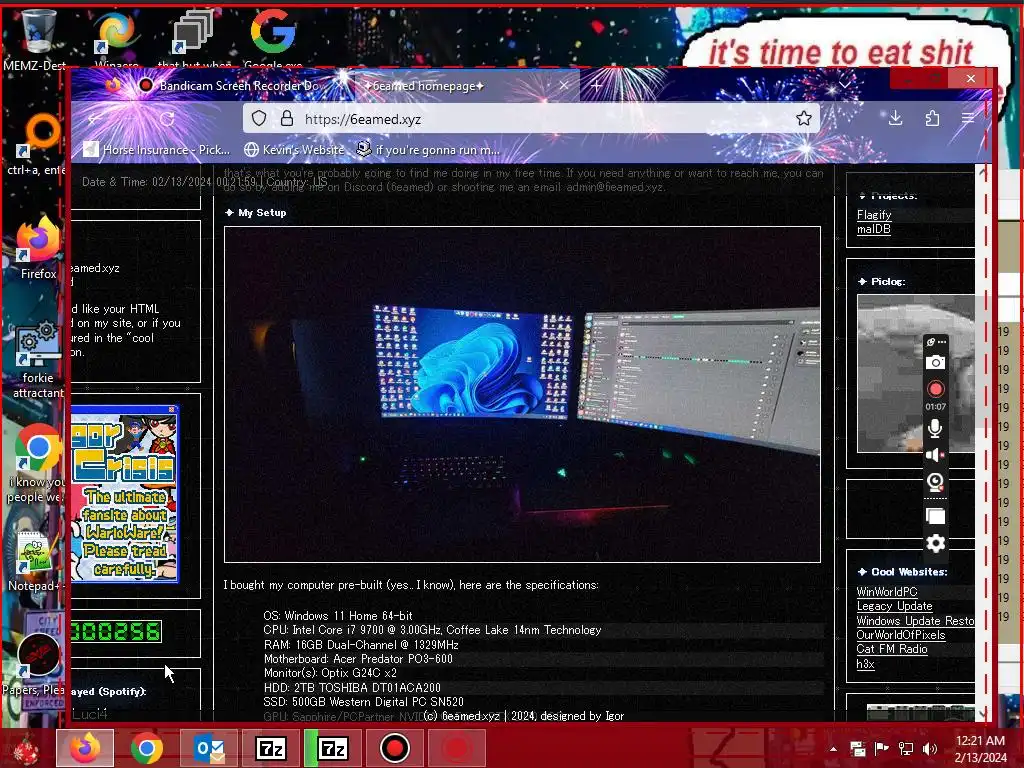
Task: Click the Start button on the taskbar
Action: click(x=25, y=748)
